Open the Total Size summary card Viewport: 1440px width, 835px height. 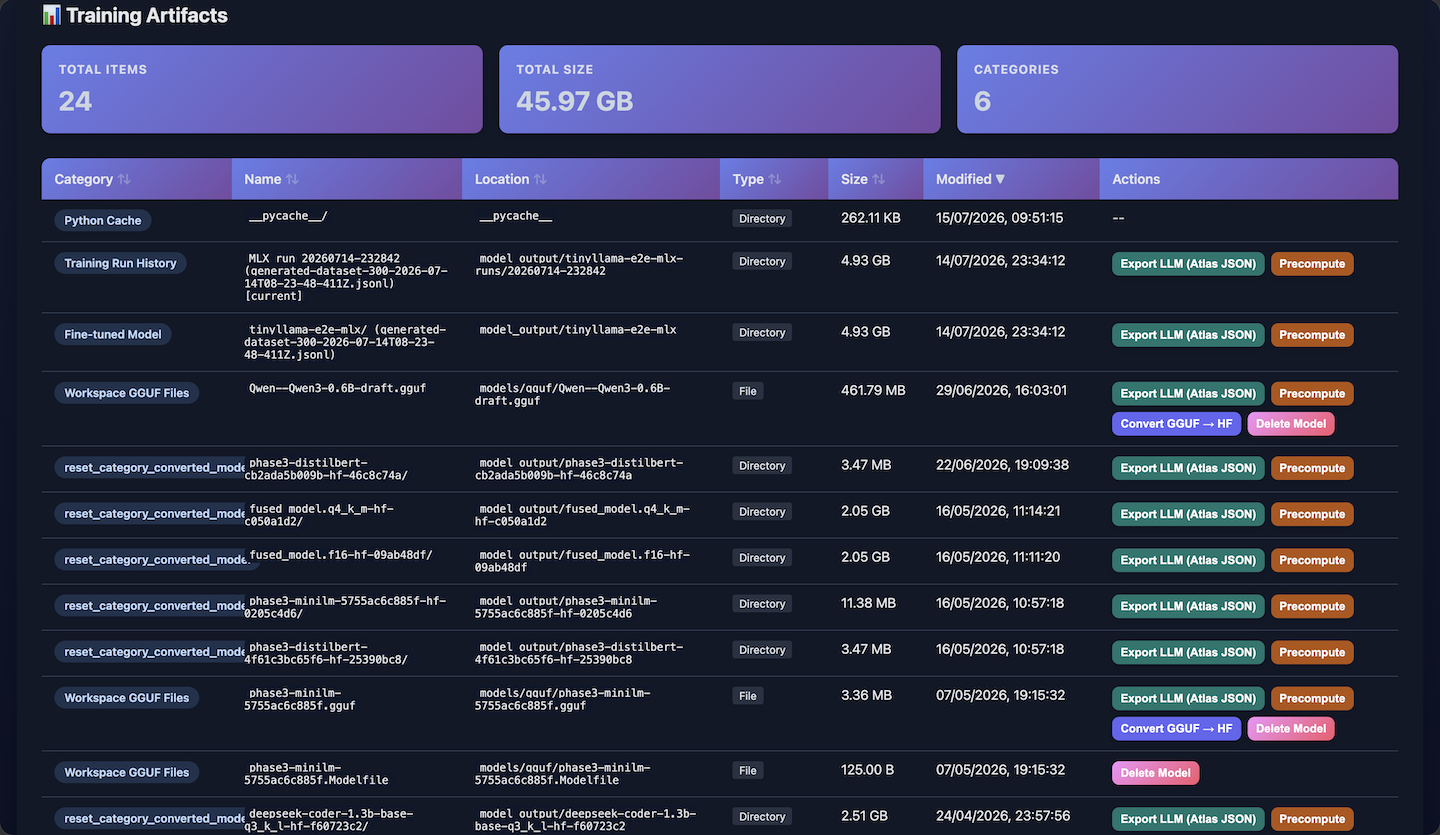(720, 89)
